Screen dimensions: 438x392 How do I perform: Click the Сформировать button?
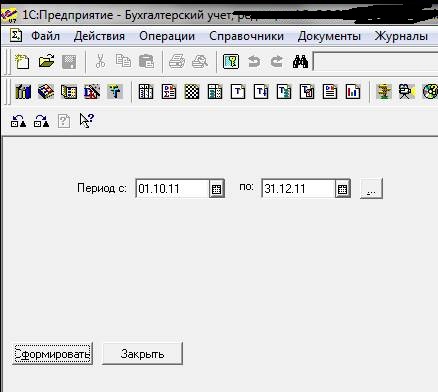click(52, 354)
